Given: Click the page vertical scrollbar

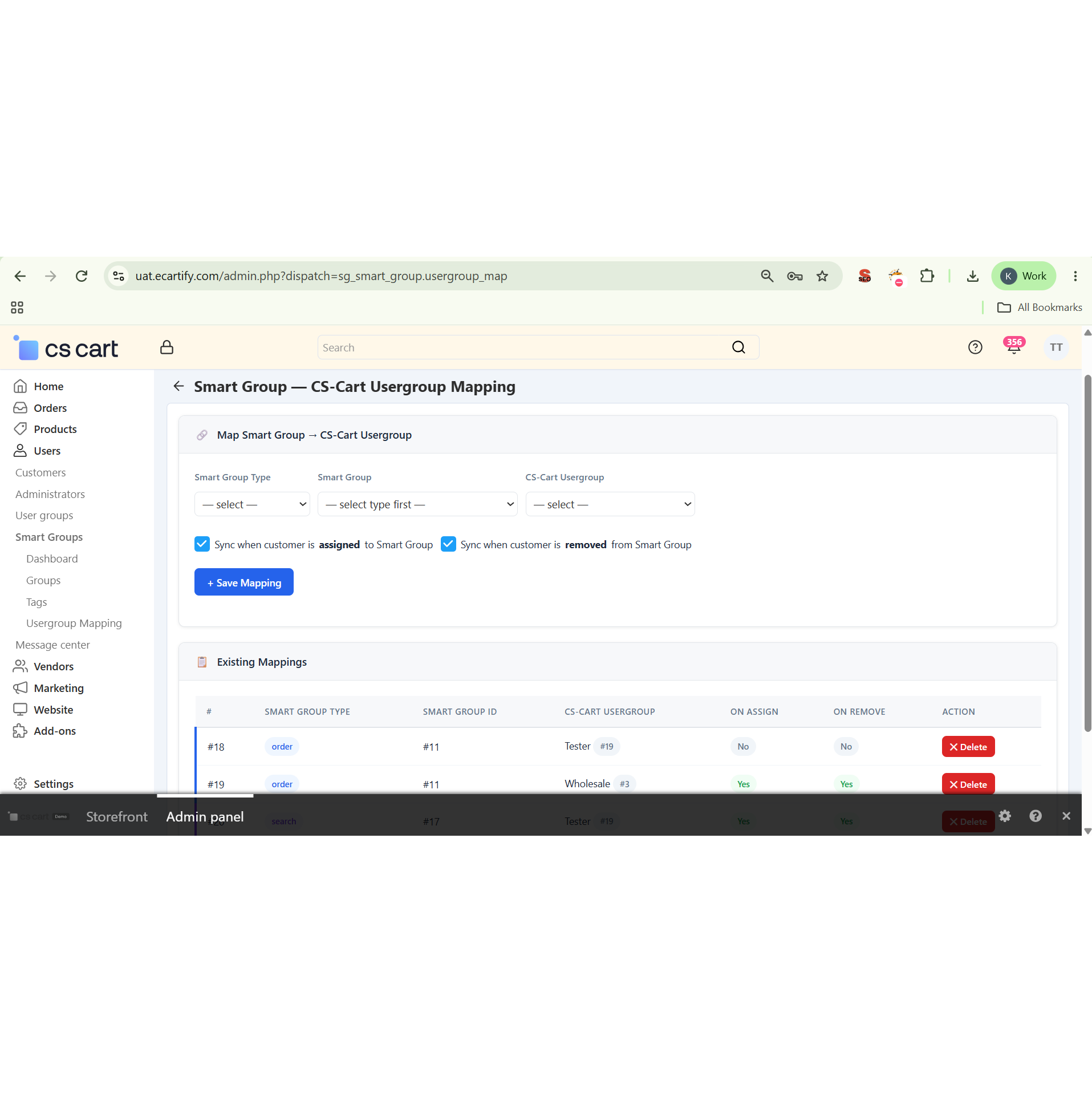Looking at the screenshot, I should [1087, 553].
